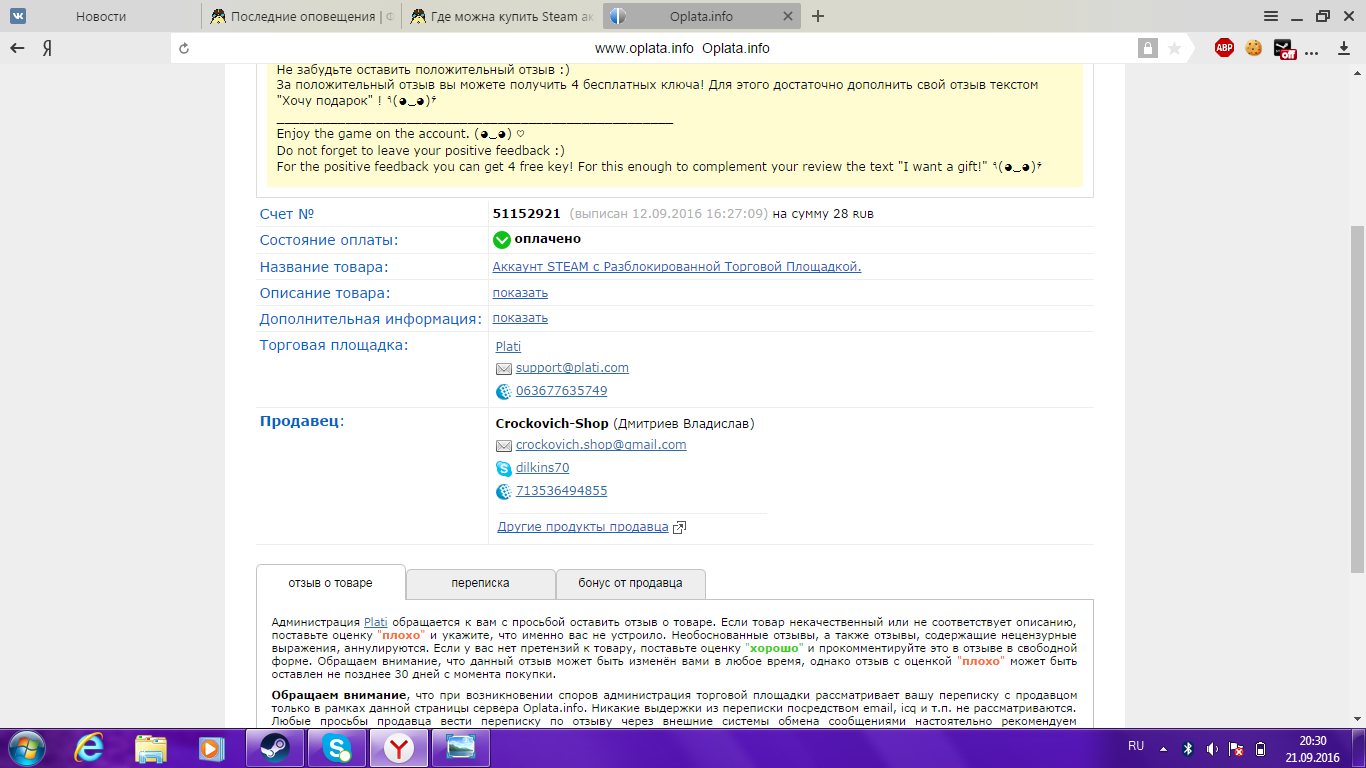1366x768 pixels.
Task: Switch to the 'Где можна купить Steam' tab
Action: pos(502,16)
